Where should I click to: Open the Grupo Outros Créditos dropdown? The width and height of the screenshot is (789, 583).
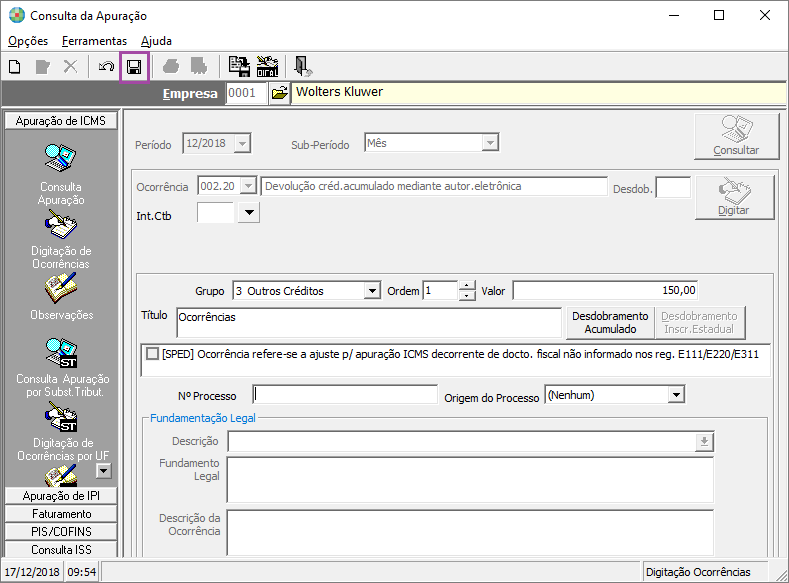[x=372, y=291]
